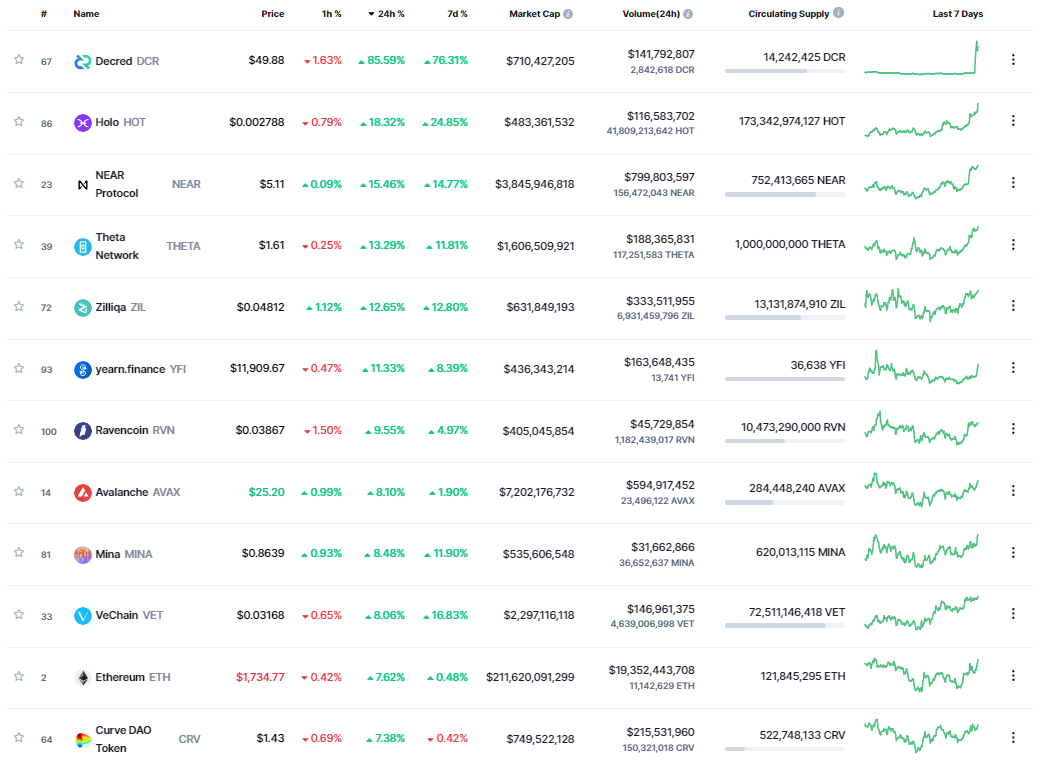The height and width of the screenshot is (763, 1045).
Task: Open the more-options menu for Curve DAO Token
Action: coord(1013,737)
